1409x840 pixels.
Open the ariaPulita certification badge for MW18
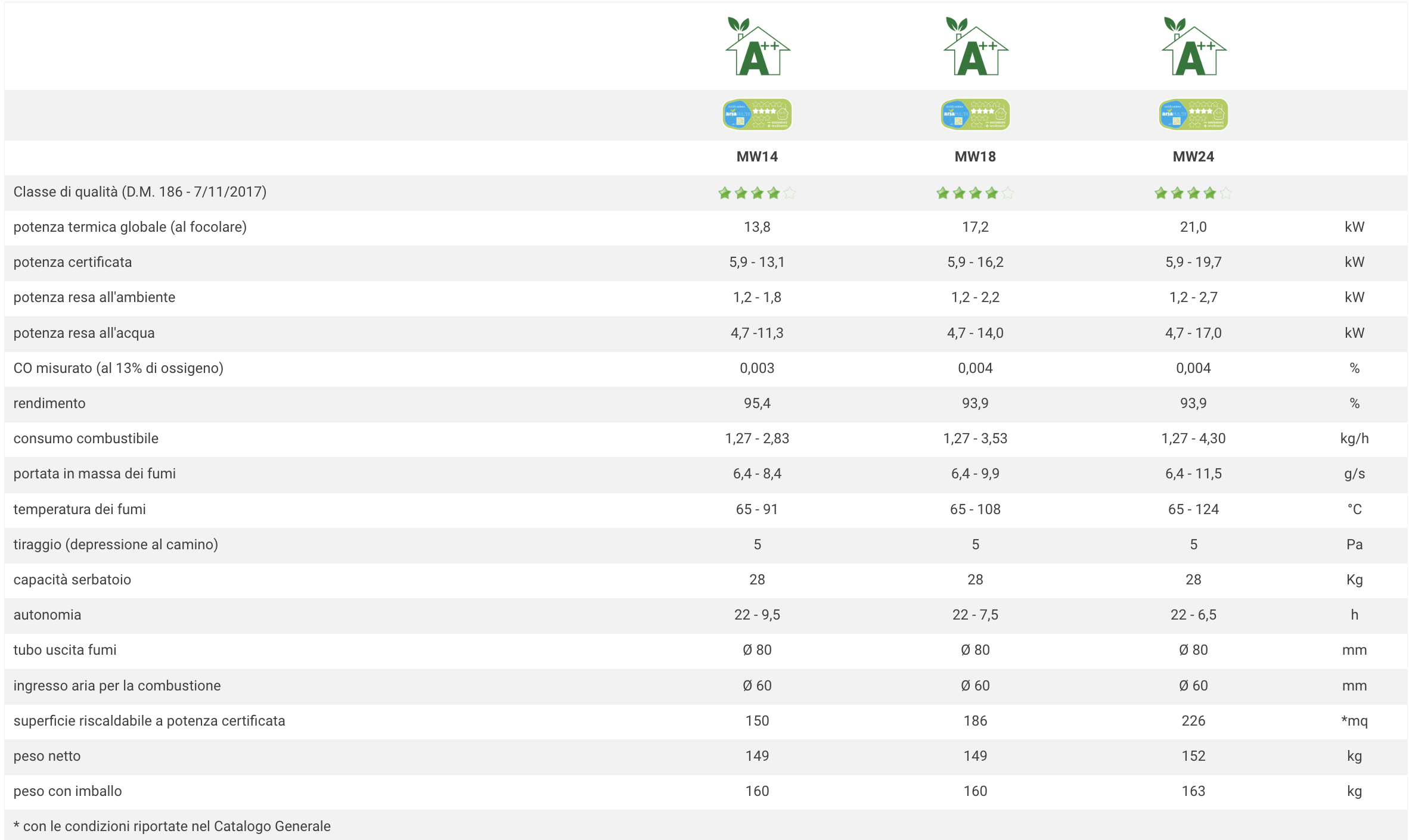coord(975,114)
